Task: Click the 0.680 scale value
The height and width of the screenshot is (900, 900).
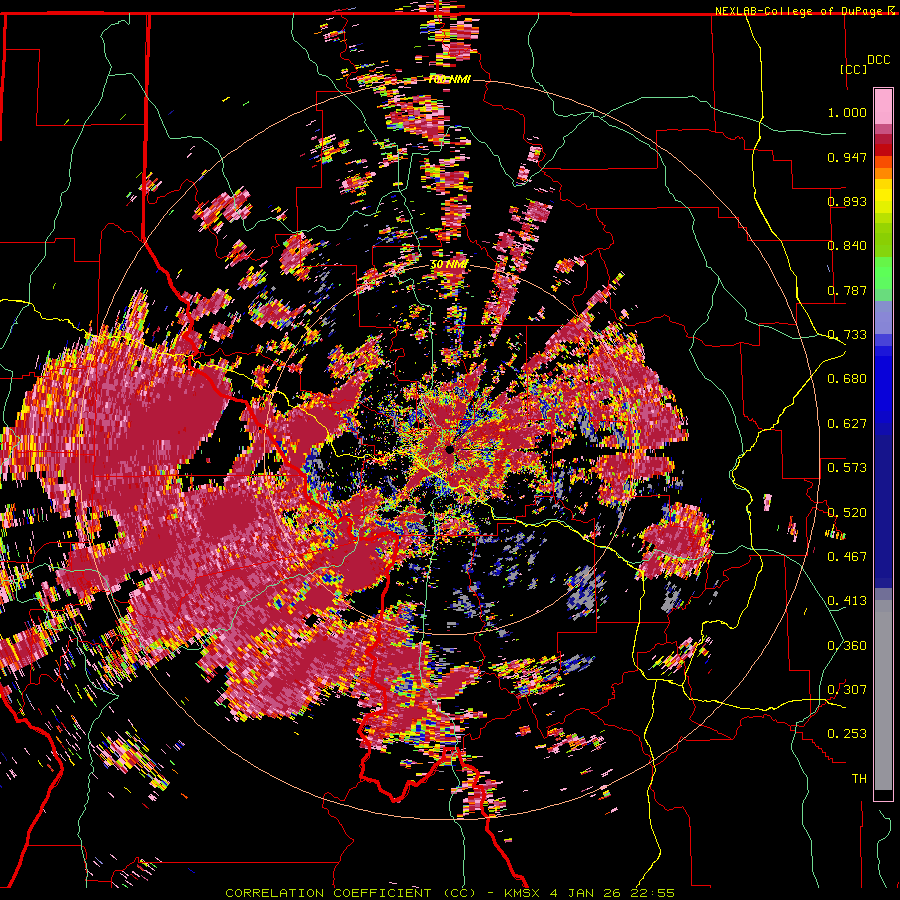Action: pyautogui.click(x=847, y=379)
